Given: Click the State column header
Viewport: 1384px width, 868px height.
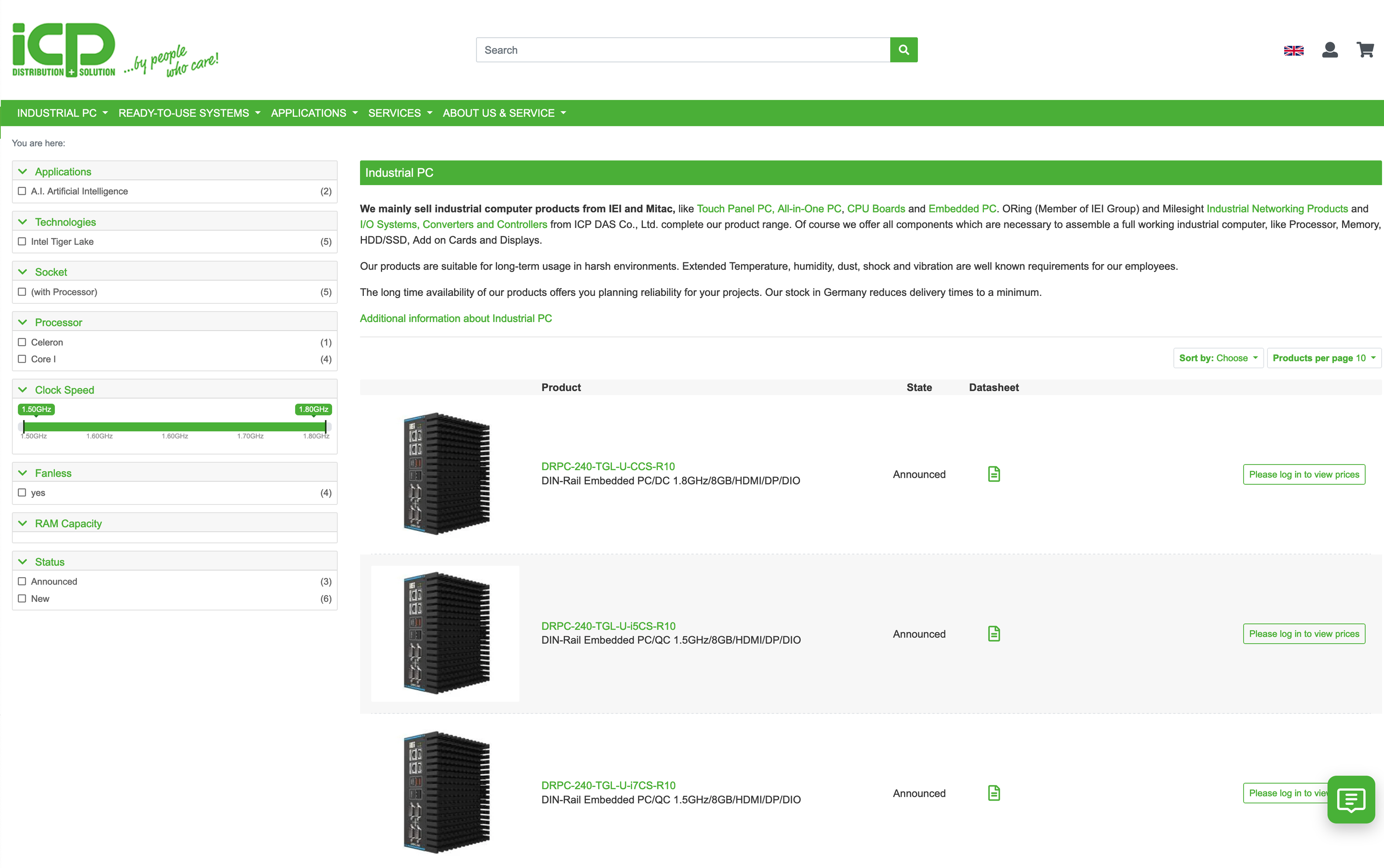Looking at the screenshot, I should pos(919,388).
